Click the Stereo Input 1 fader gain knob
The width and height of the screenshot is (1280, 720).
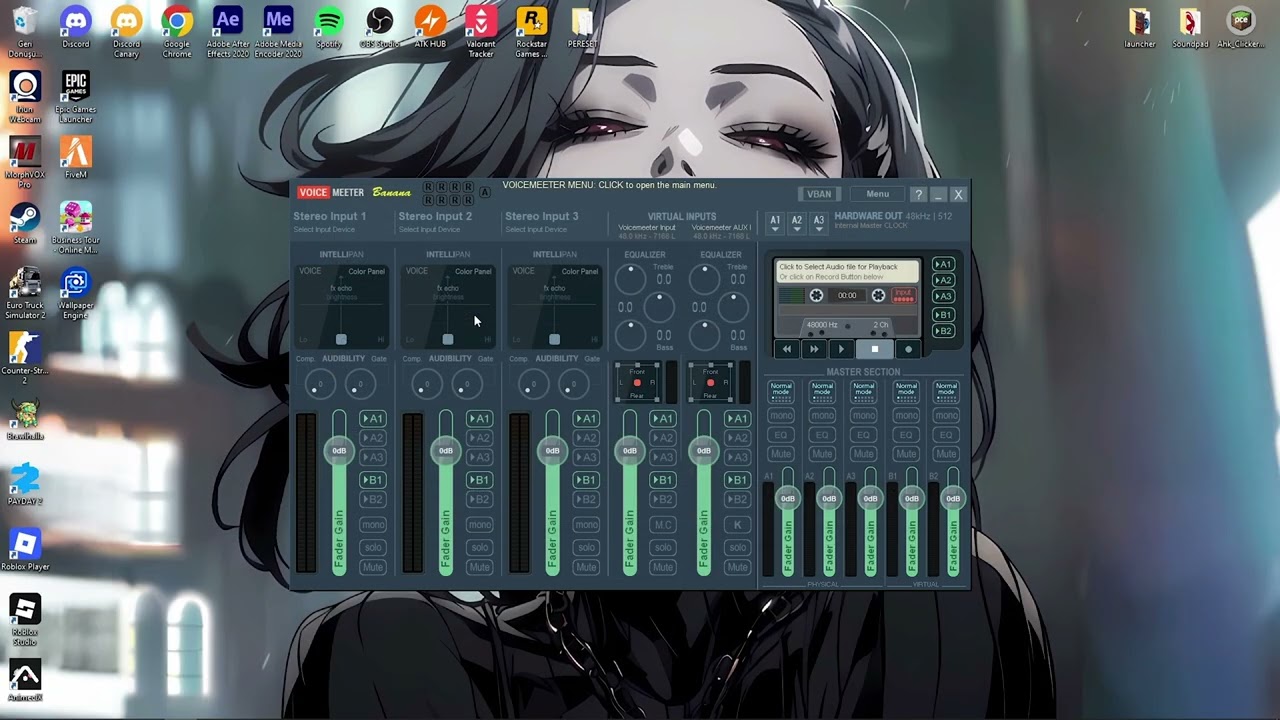(339, 451)
